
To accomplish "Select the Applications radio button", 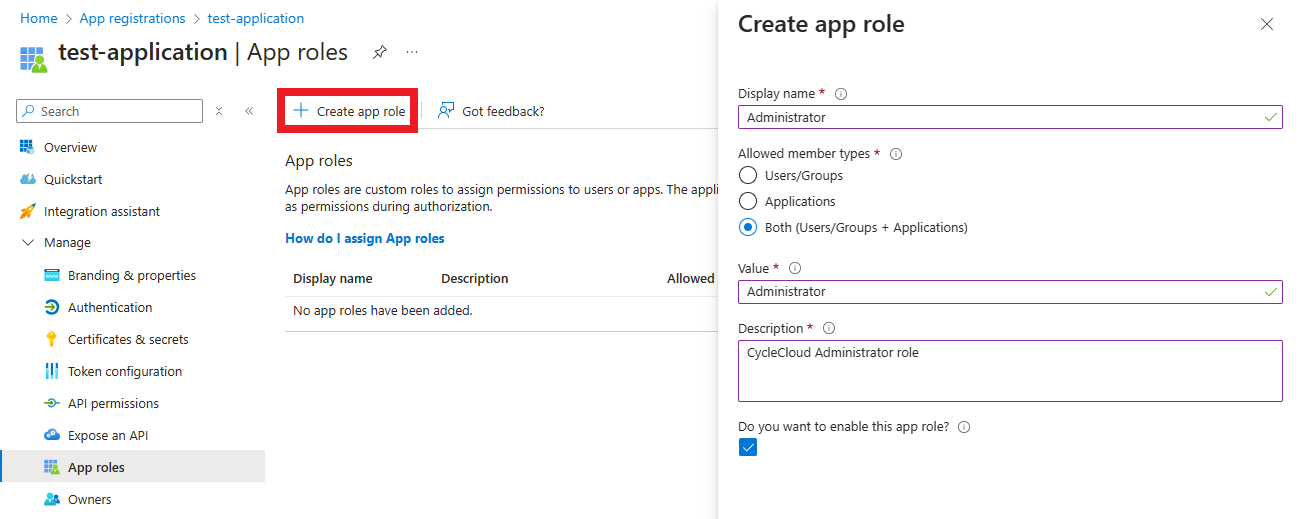I will (x=748, y=201).
